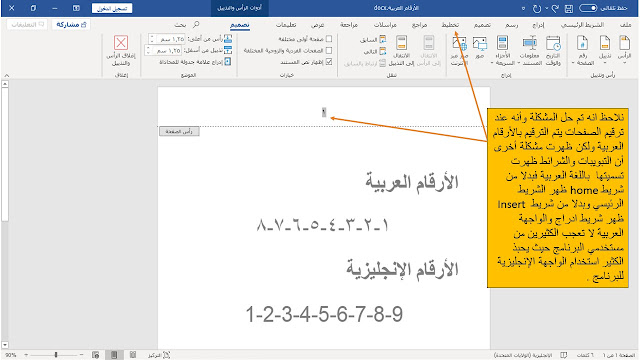
Task: Check Different Odd & Even Pages option
Action: 329,50
